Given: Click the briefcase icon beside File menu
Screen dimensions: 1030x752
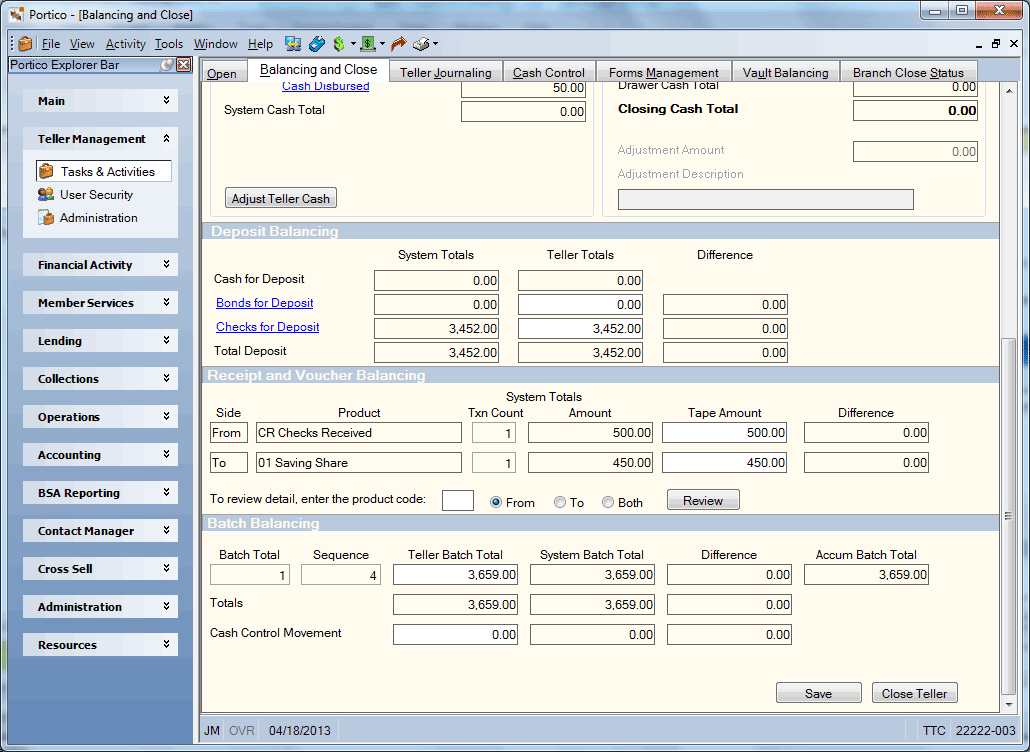Looking at the screenshot, I should [x=25, y=44].
